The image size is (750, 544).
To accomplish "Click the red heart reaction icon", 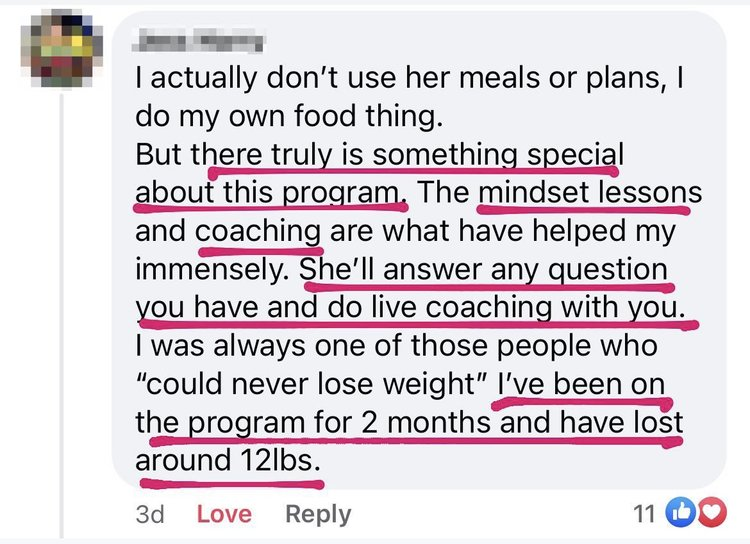I will 706,514.
